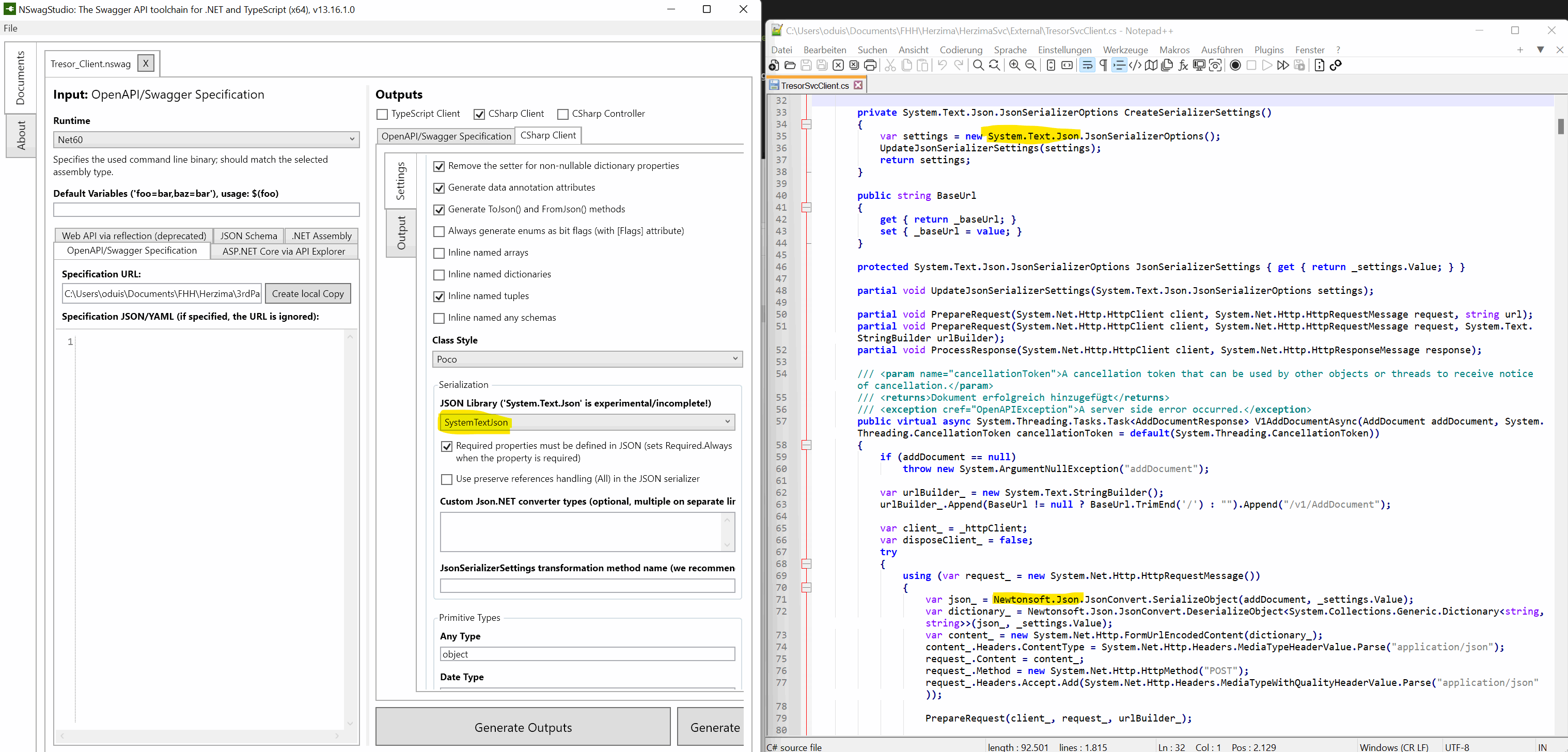Toggle word wrap in Notepad++ toolbar

[1088, 65]
